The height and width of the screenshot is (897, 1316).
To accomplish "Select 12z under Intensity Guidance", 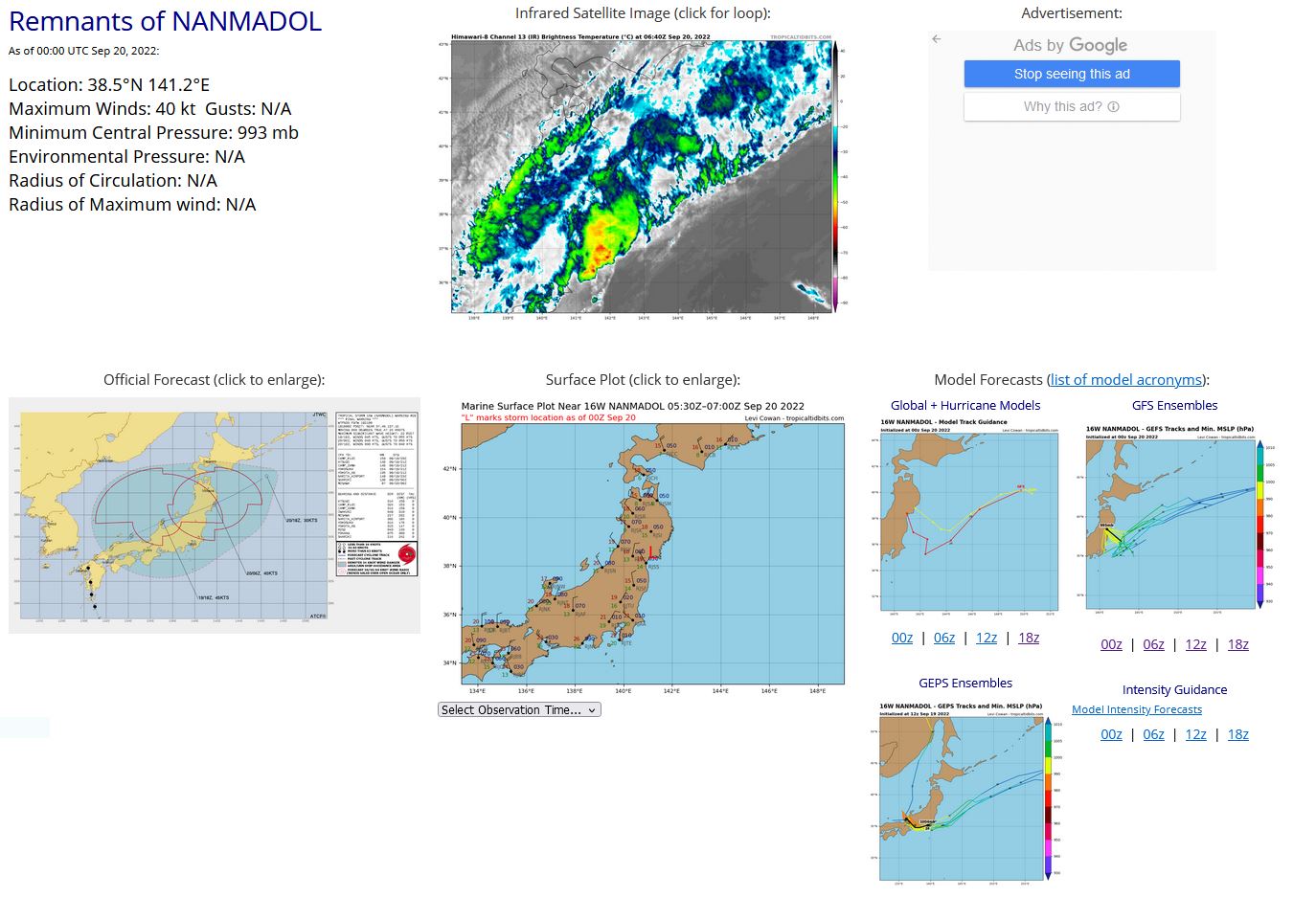I will [1195, 735].
